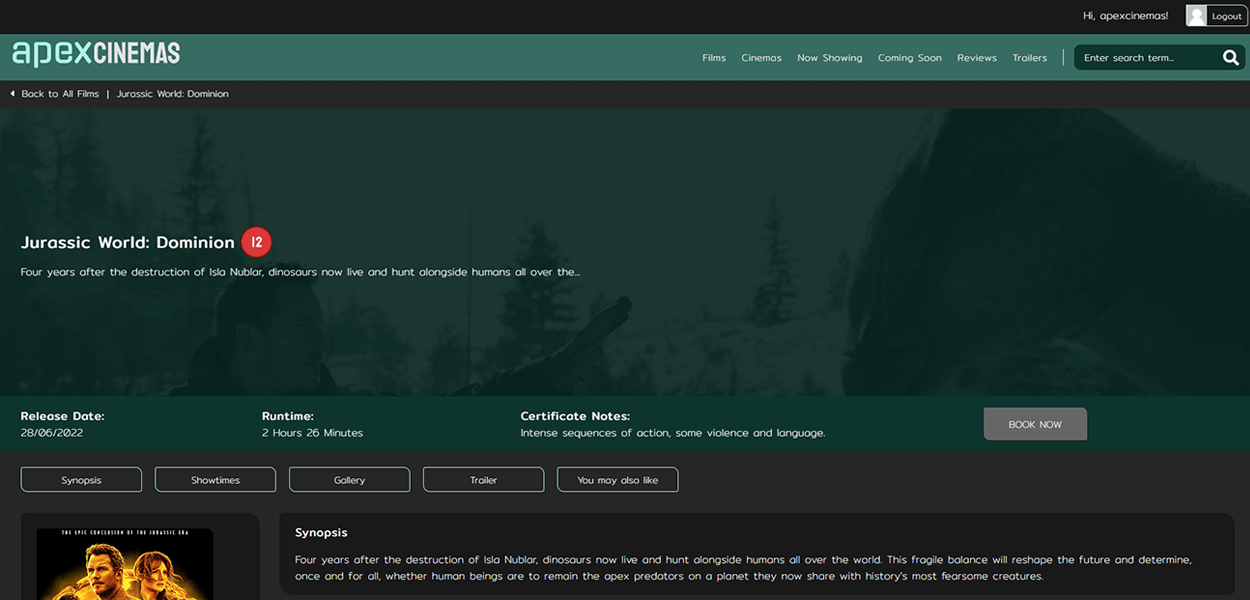Select the Showtimes tab button
Viewport: 1250px width, 600px height.
215,480
